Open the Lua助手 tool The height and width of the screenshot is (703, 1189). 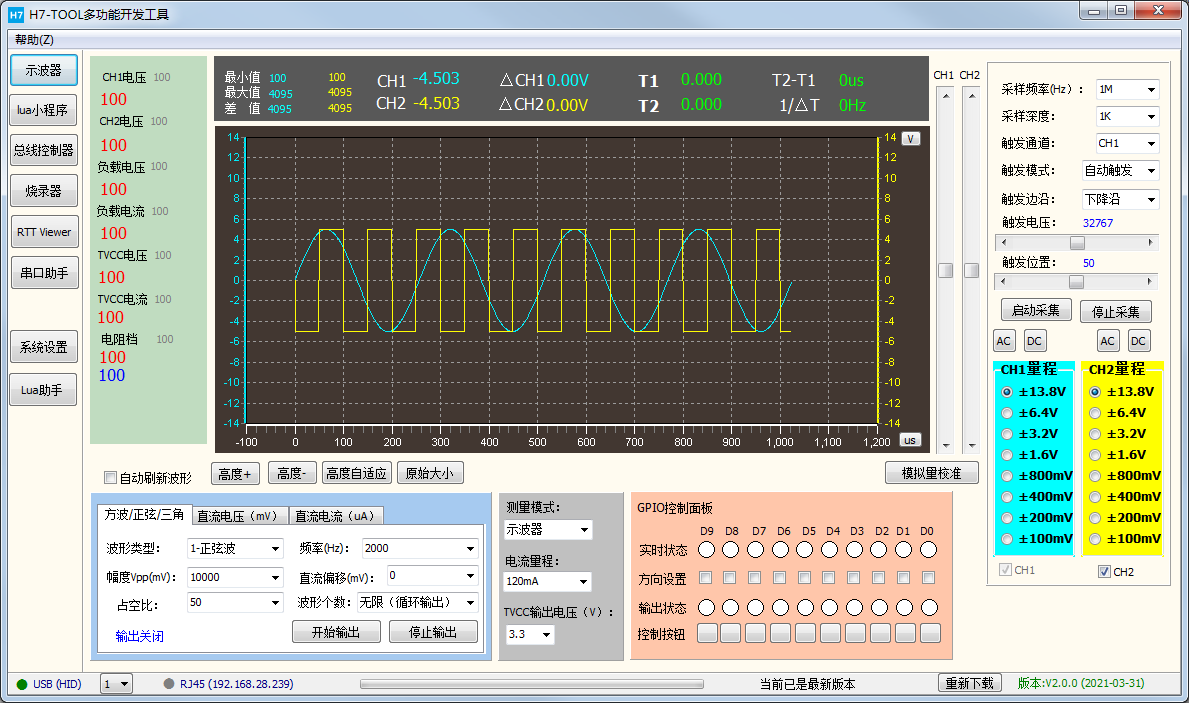tap(44, 391)
